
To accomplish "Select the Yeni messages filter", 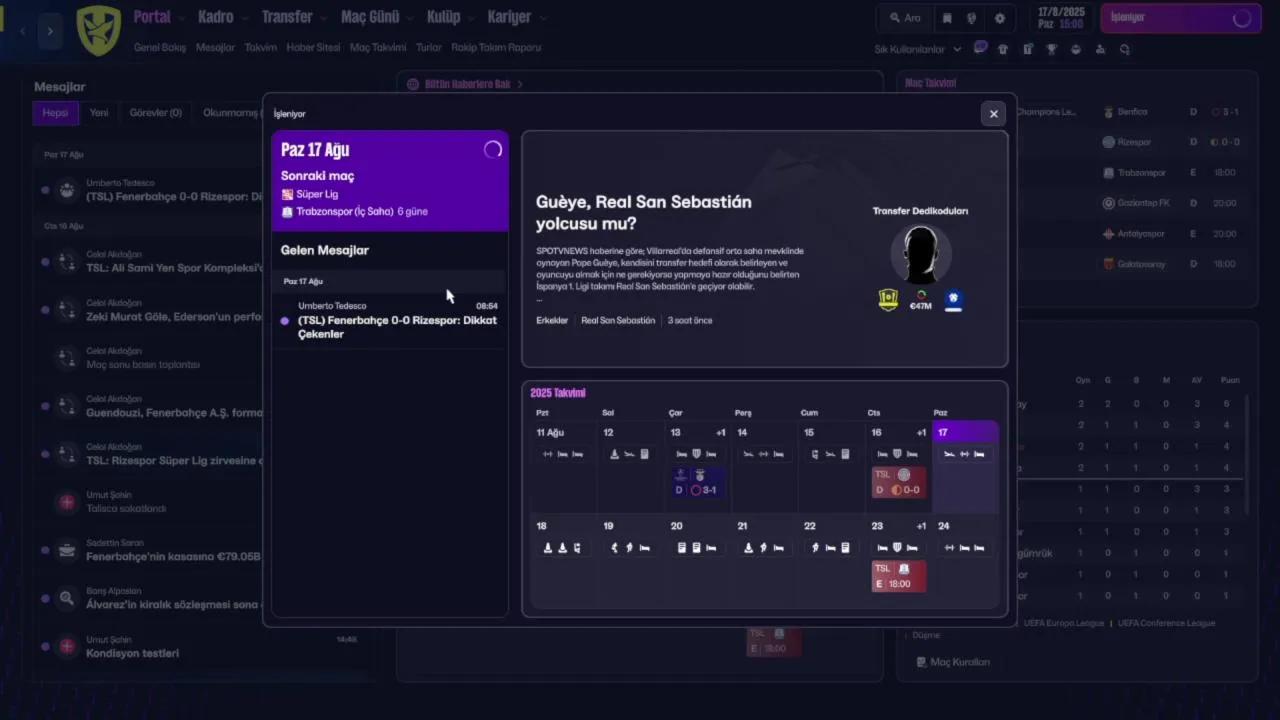I will 99,113.
